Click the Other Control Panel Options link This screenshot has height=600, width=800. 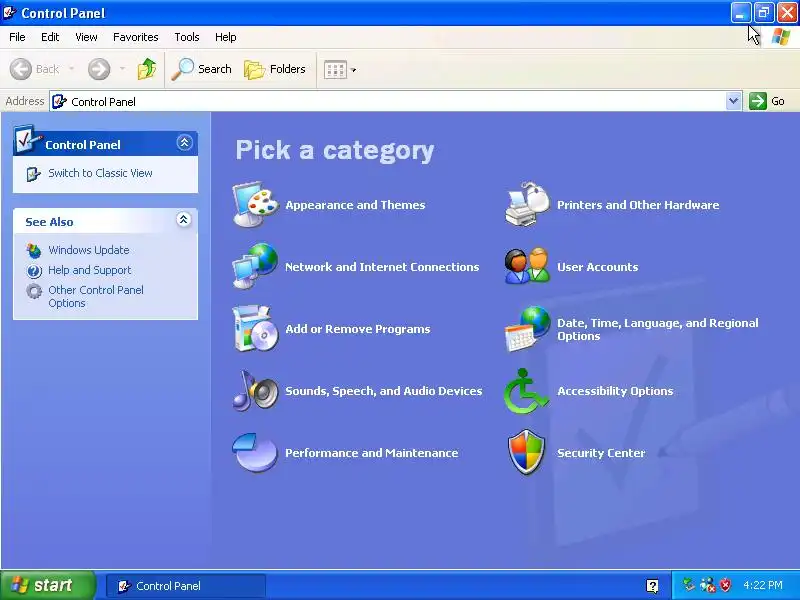click(96, 296)
